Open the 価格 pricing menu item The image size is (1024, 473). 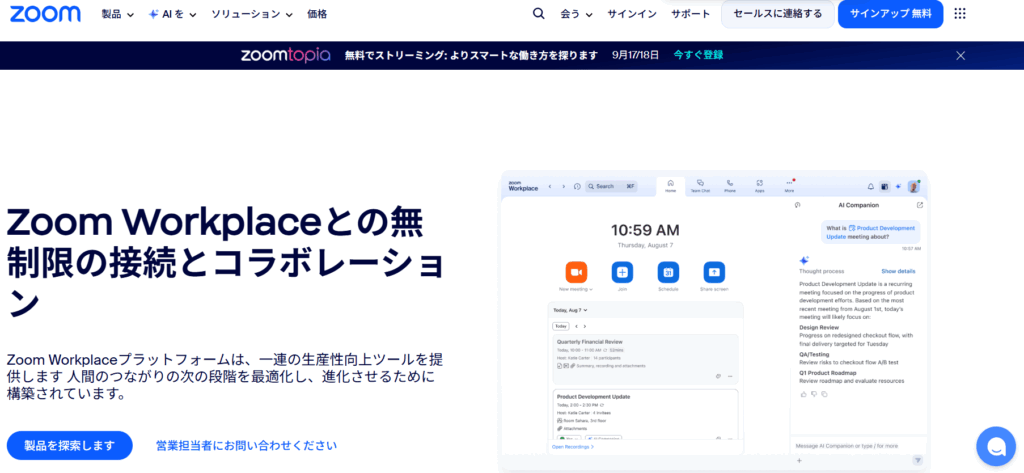pyautogui.click(x=317, y=14)
